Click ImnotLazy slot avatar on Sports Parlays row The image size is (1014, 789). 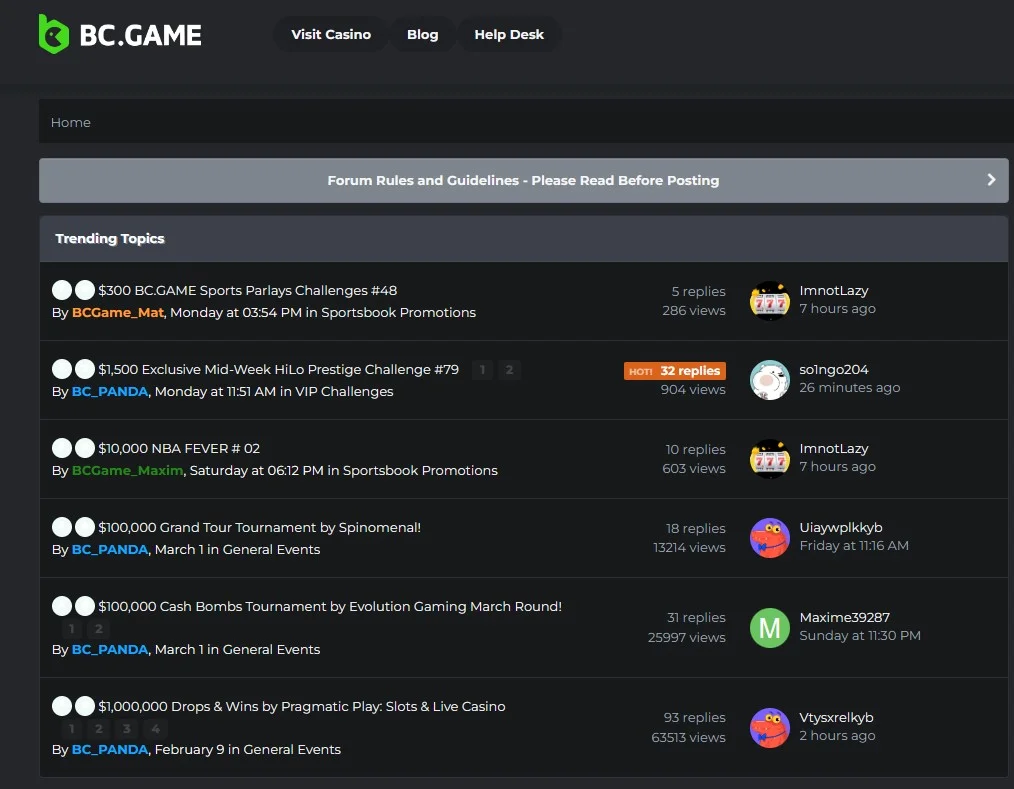[x=770, y=301]
